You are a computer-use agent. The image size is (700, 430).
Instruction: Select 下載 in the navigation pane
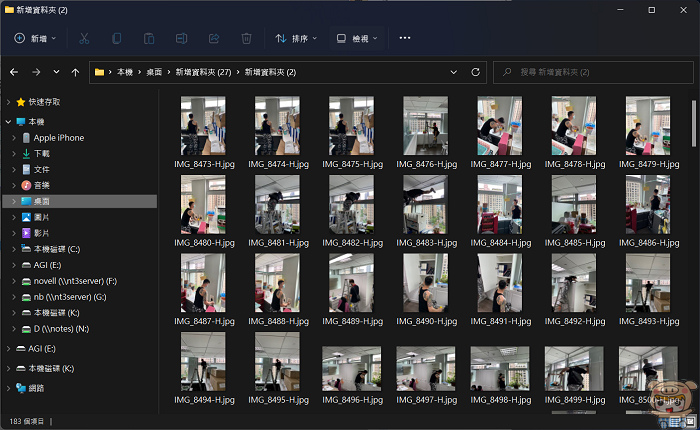tap(42, 154)
